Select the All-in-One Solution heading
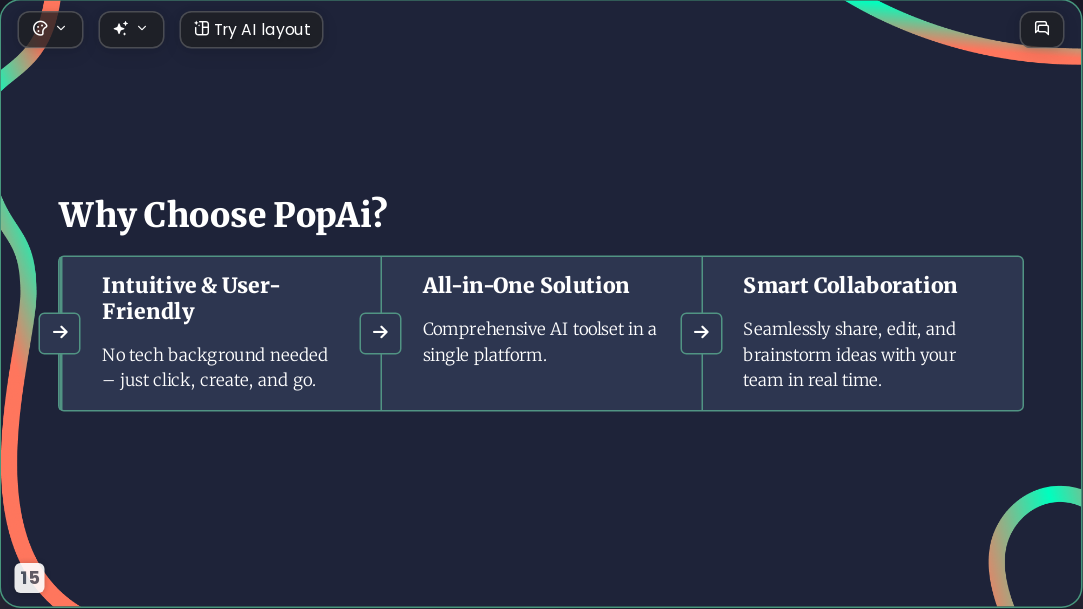 coord(526,285)
